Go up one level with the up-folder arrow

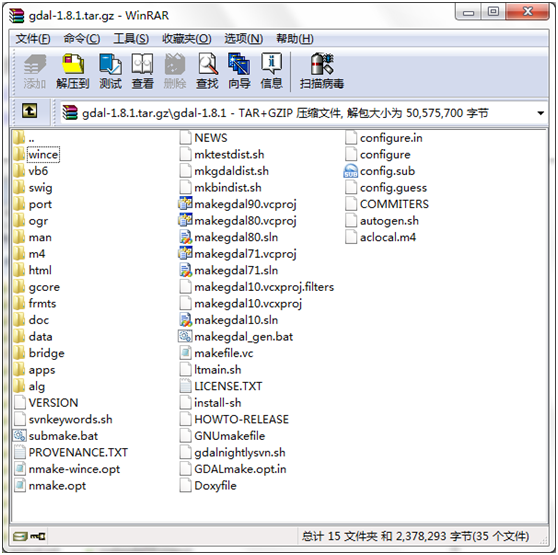pos(30,111)
